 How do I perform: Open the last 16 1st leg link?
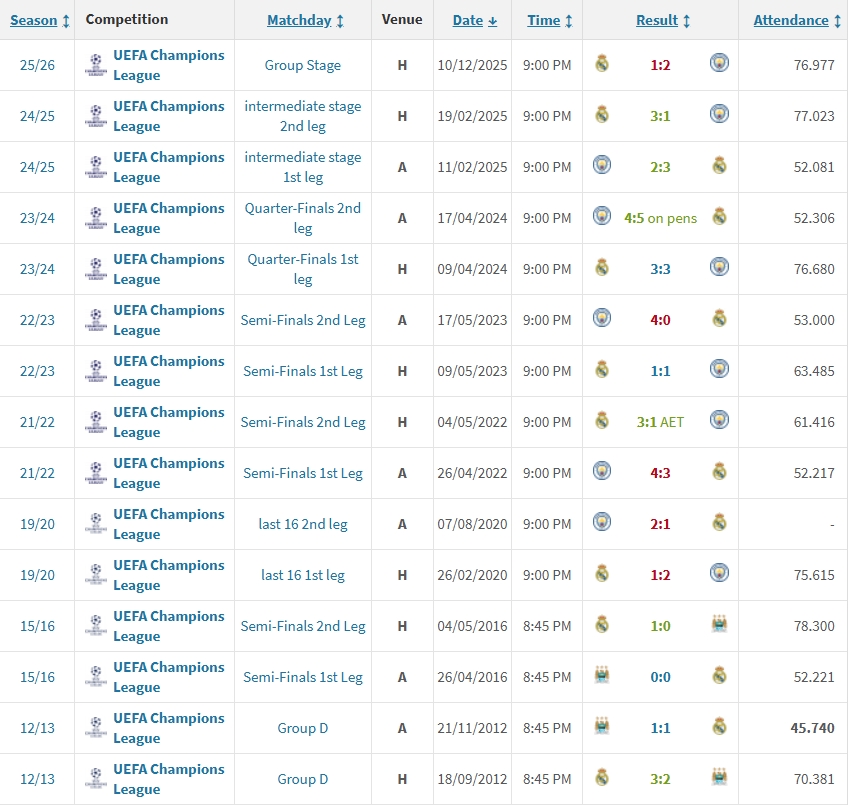(x=303, y=575)
